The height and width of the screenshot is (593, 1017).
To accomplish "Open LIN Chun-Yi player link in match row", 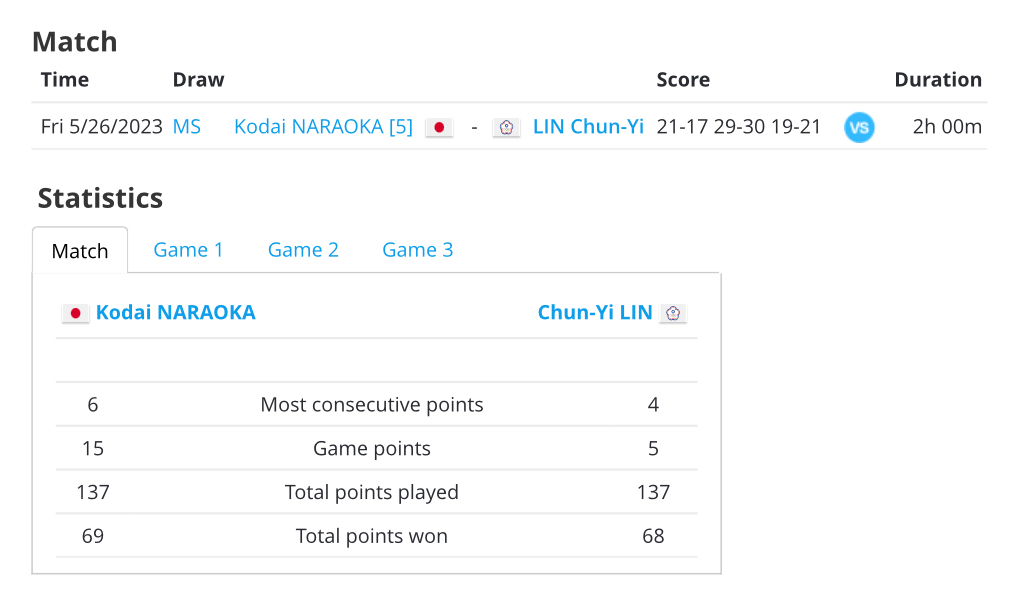I will pos(588,127).
